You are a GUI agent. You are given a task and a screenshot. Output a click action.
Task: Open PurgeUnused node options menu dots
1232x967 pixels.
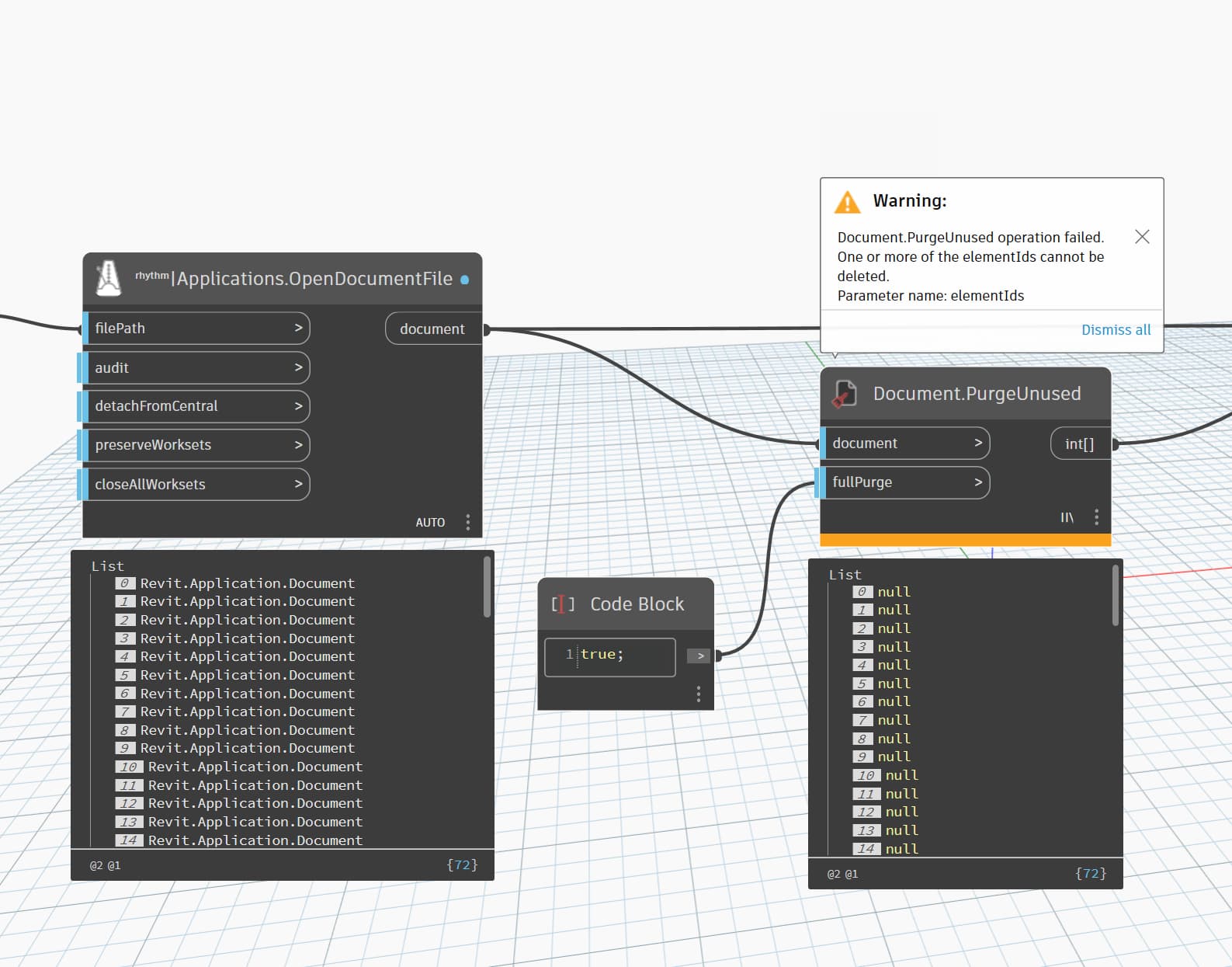1096,517
